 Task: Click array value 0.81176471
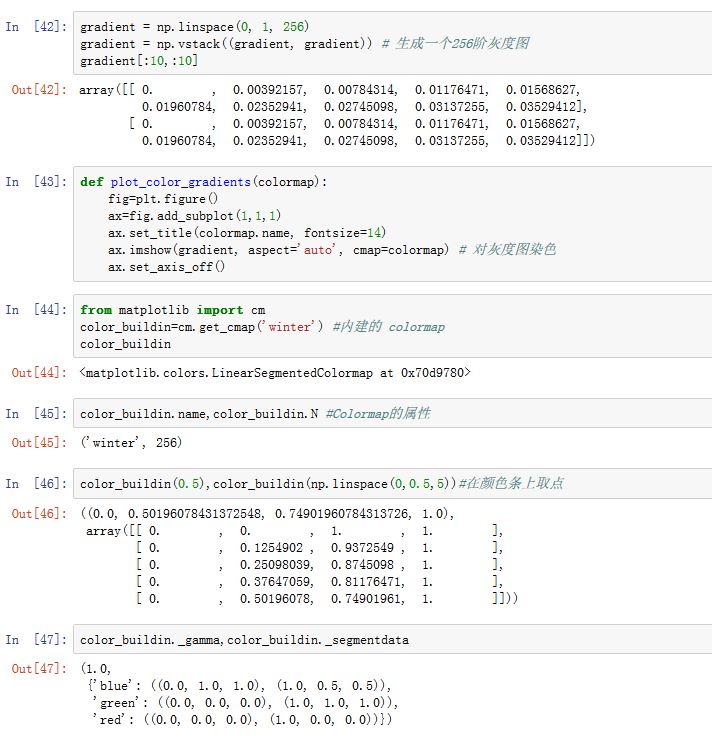point(366,582)
